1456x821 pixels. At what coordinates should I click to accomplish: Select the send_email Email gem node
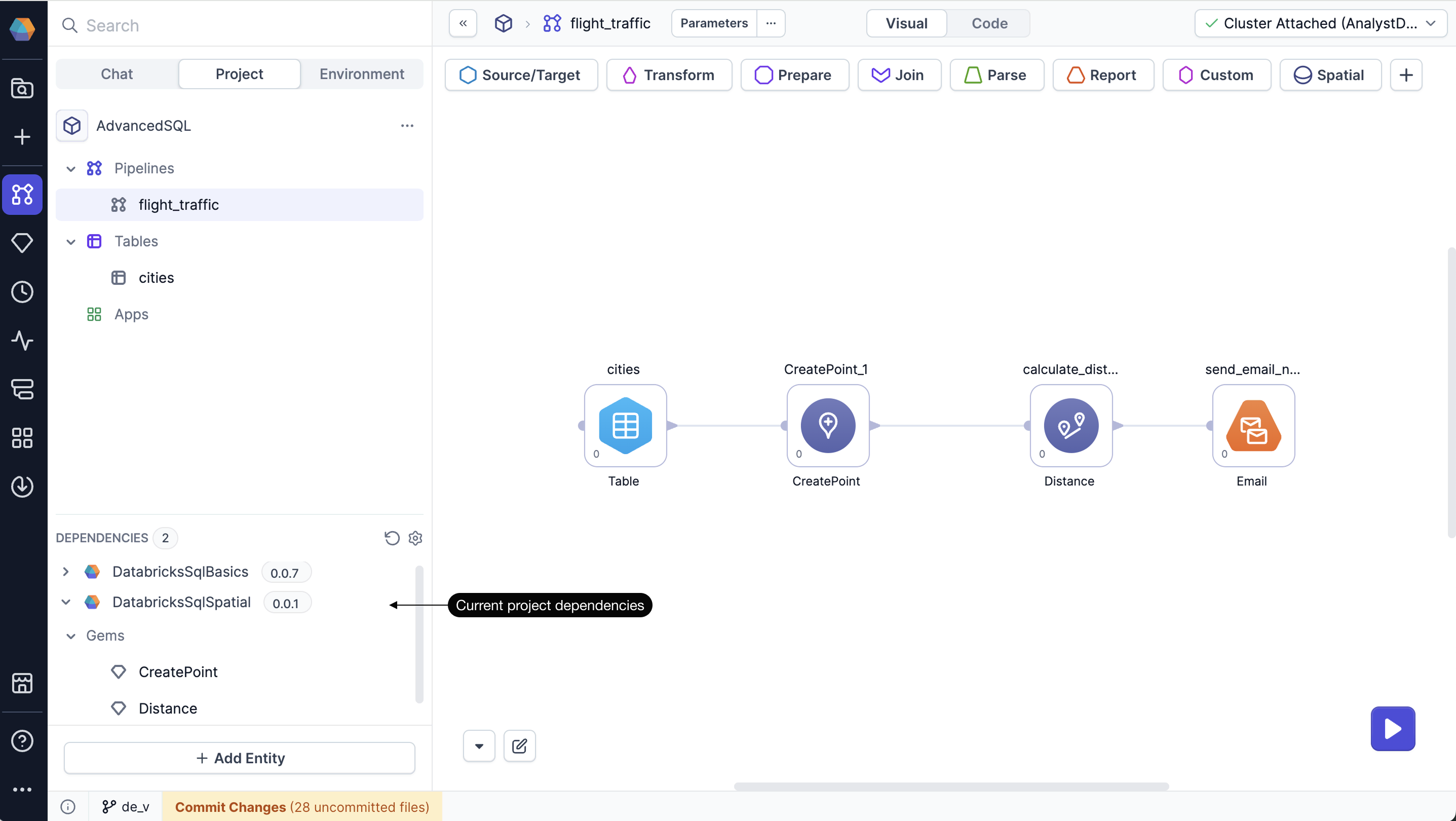click(1253, 426)
